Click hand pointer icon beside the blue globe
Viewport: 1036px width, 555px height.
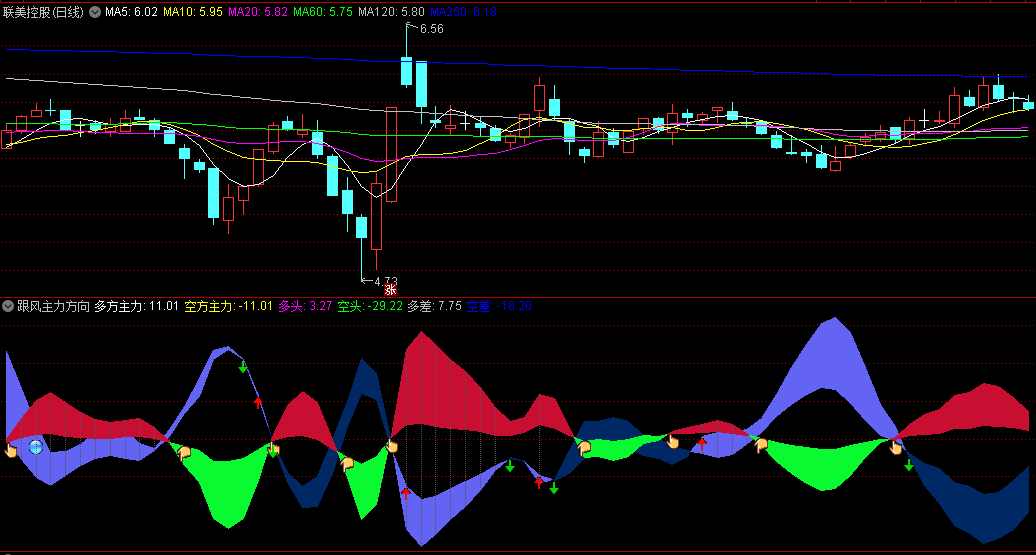(x=11, y=451)
